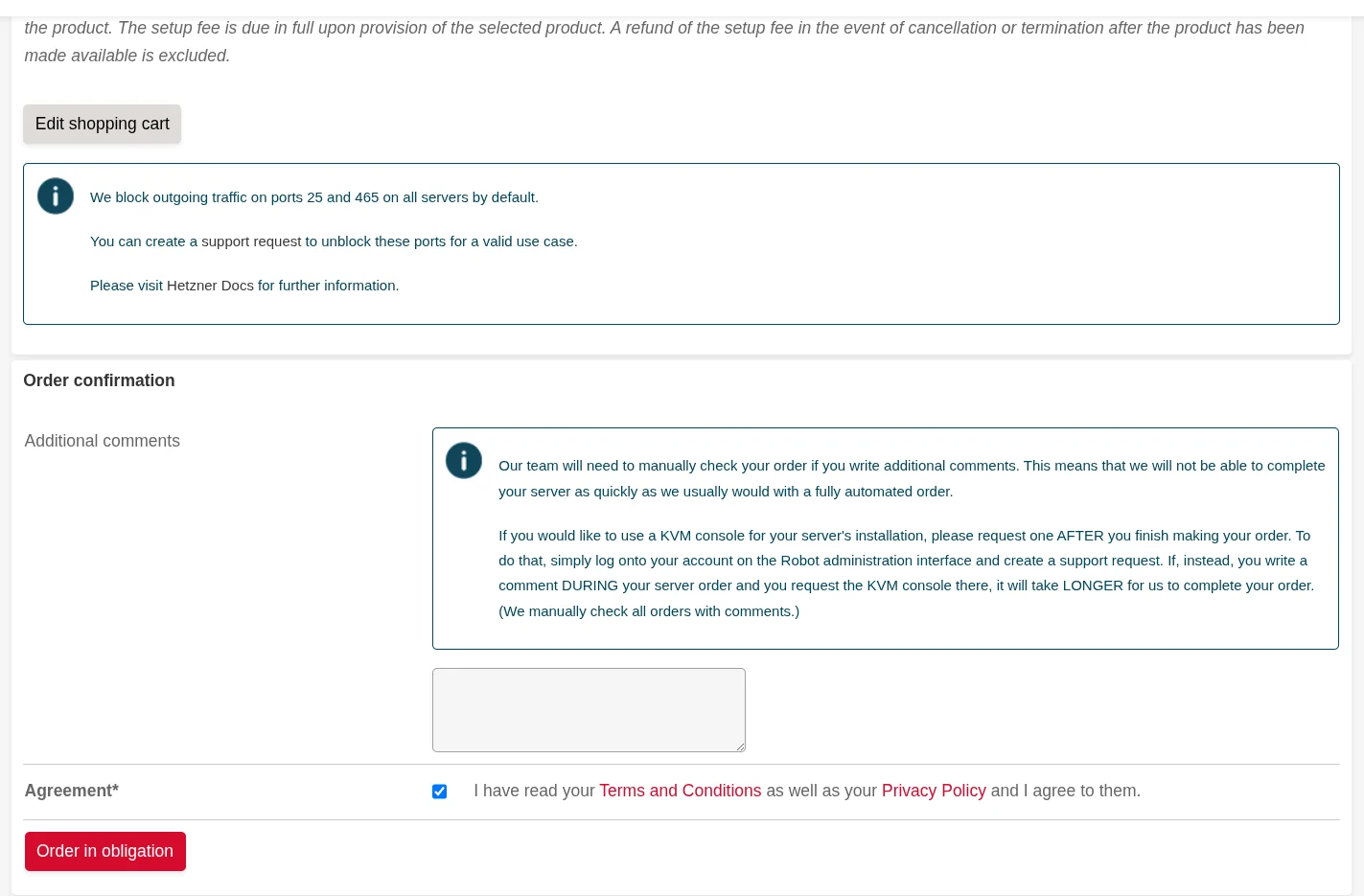Uncheck the Agreement checkbox
Screen dimensions: 1364x896
point(439,792)
